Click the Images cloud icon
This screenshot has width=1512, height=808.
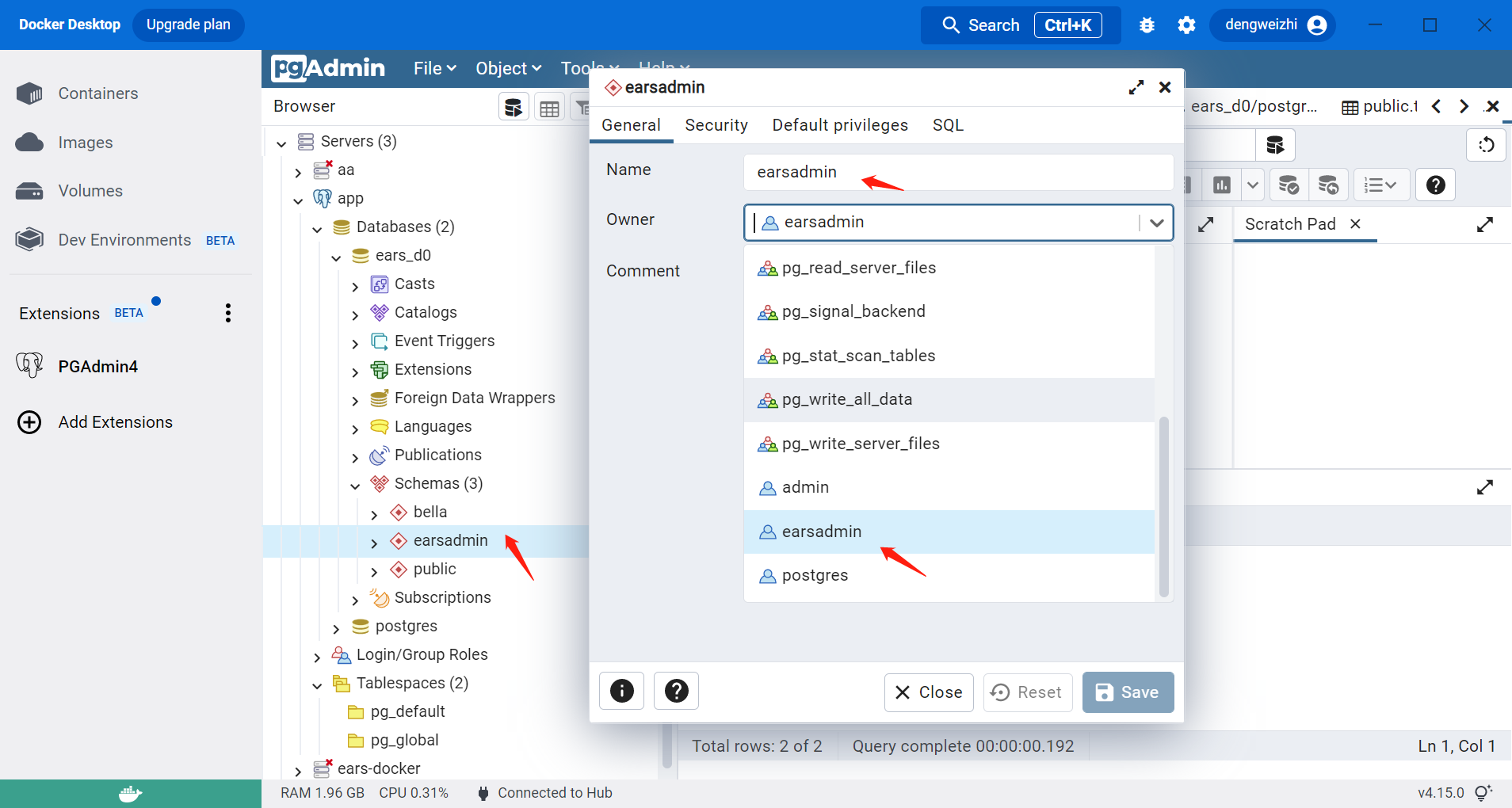coord(29,143)
